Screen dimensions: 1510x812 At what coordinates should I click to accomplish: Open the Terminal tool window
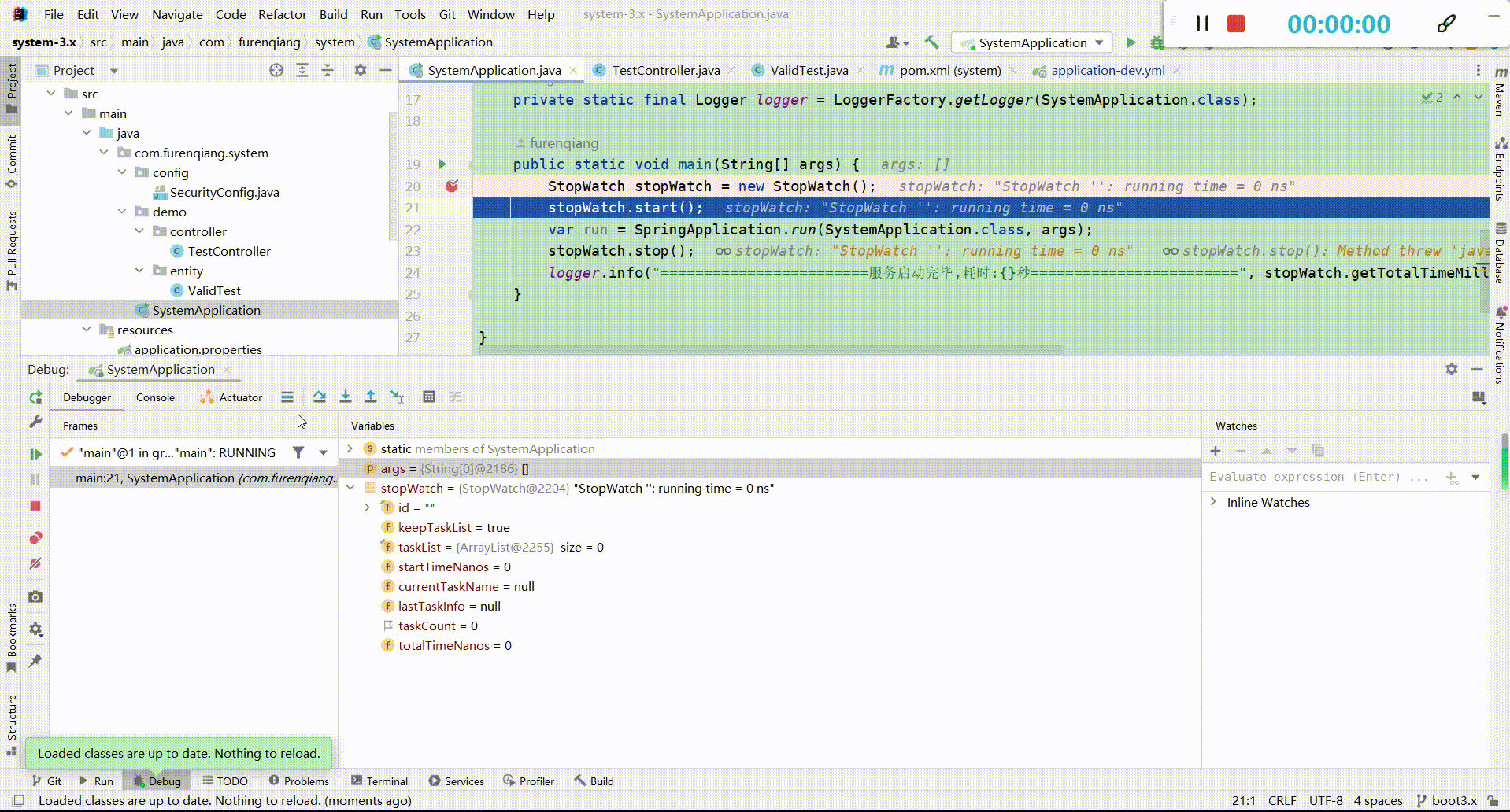tap(379, 781)
